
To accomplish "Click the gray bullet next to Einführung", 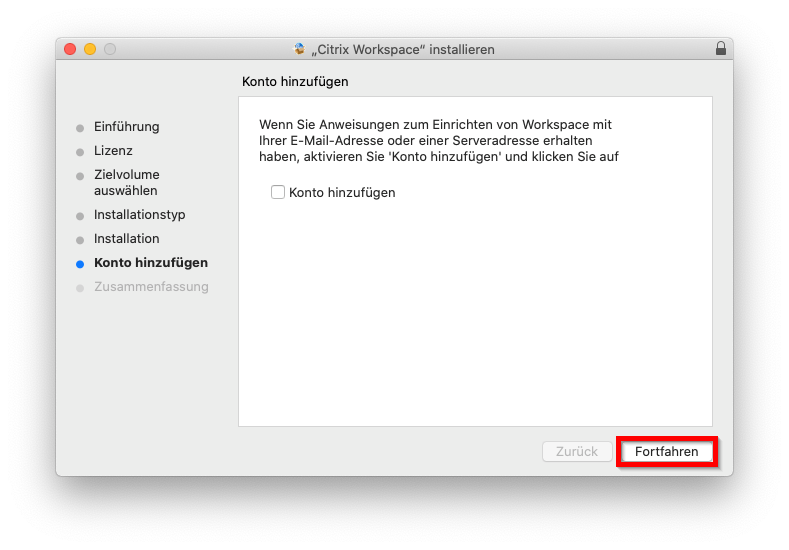I will click(80, 128).
